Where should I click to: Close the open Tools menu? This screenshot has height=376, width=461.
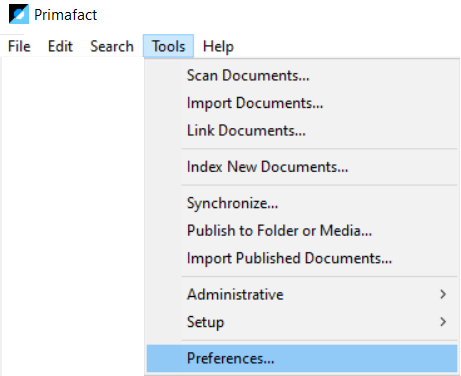coord(168,46)
